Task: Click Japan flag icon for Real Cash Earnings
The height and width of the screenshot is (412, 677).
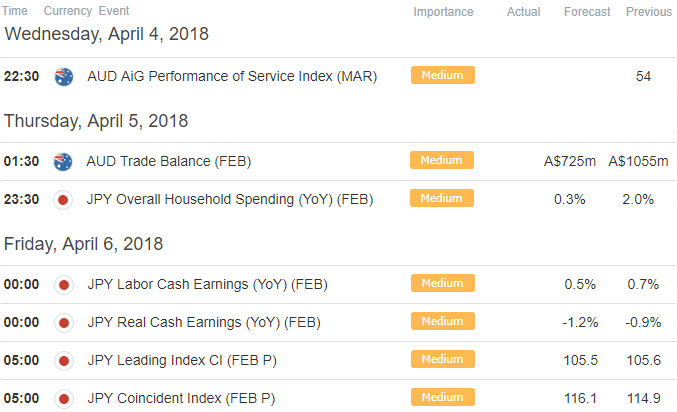Action: click(64, 323)
